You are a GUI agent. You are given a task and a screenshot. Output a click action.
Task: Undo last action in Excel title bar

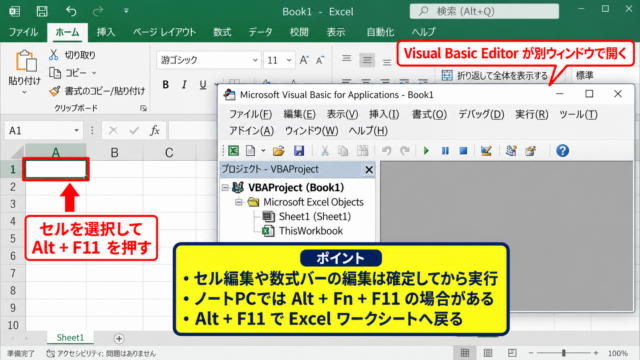tap(71, 11)
